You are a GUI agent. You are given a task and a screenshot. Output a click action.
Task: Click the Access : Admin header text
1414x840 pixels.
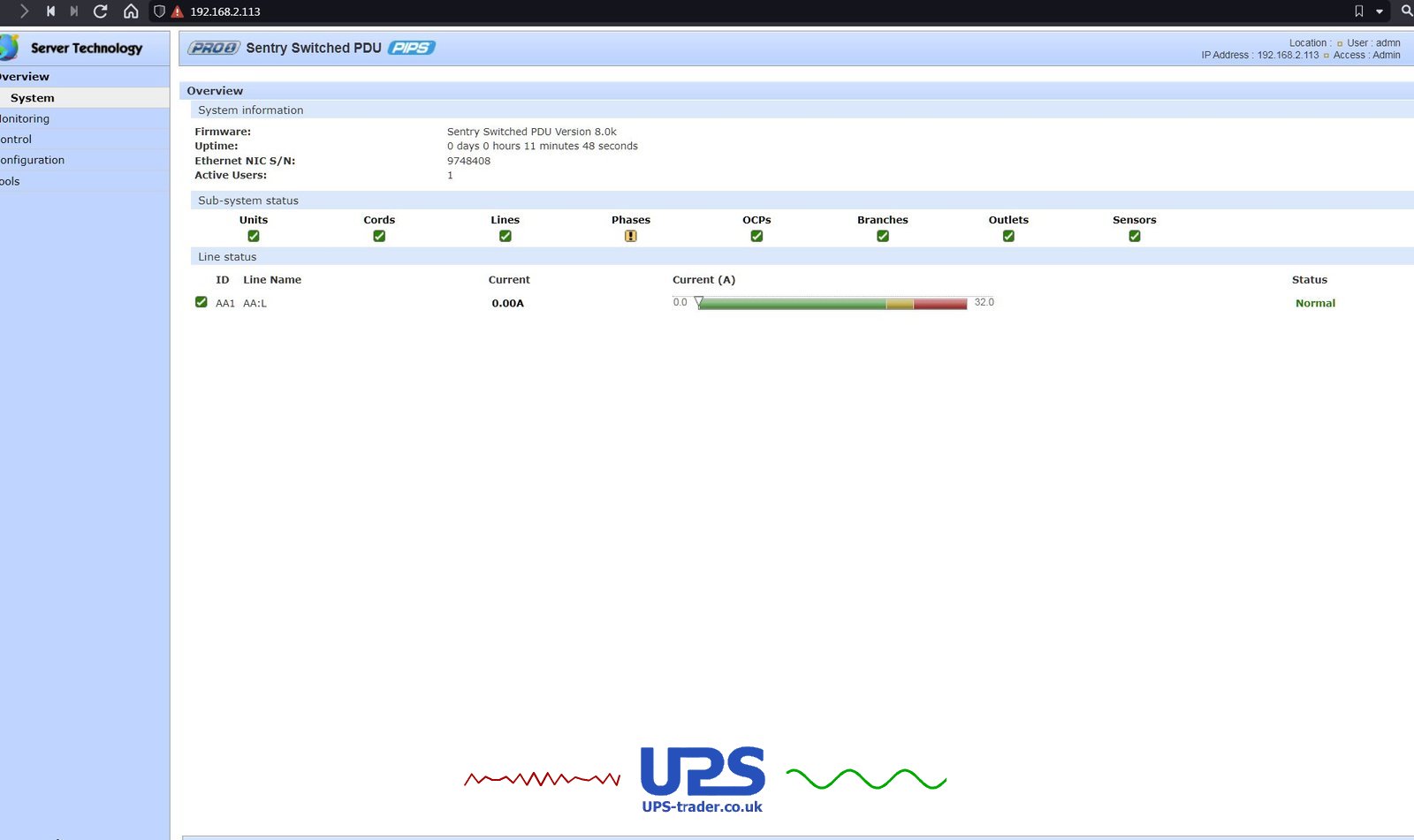[1366, 55]
